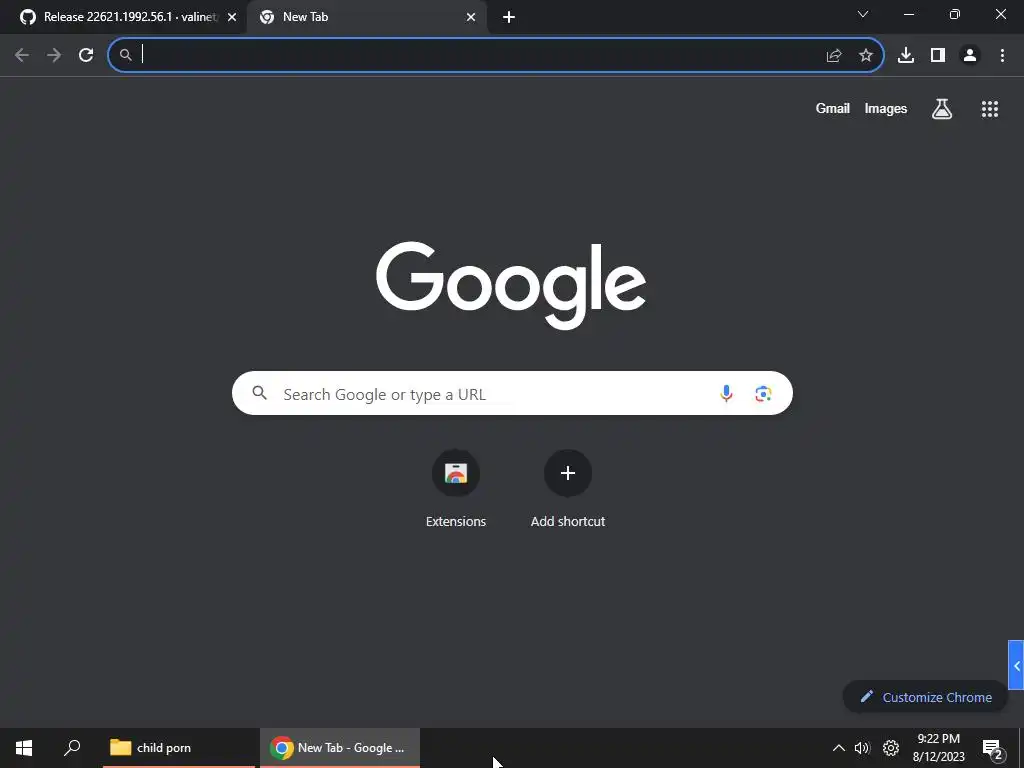1024x768 pixels.
Task: Click the share this page icon
Action: (834, 56)
